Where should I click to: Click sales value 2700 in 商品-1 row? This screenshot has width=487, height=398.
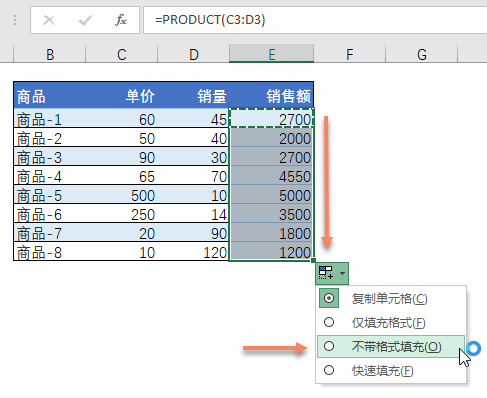coord(272,118)
